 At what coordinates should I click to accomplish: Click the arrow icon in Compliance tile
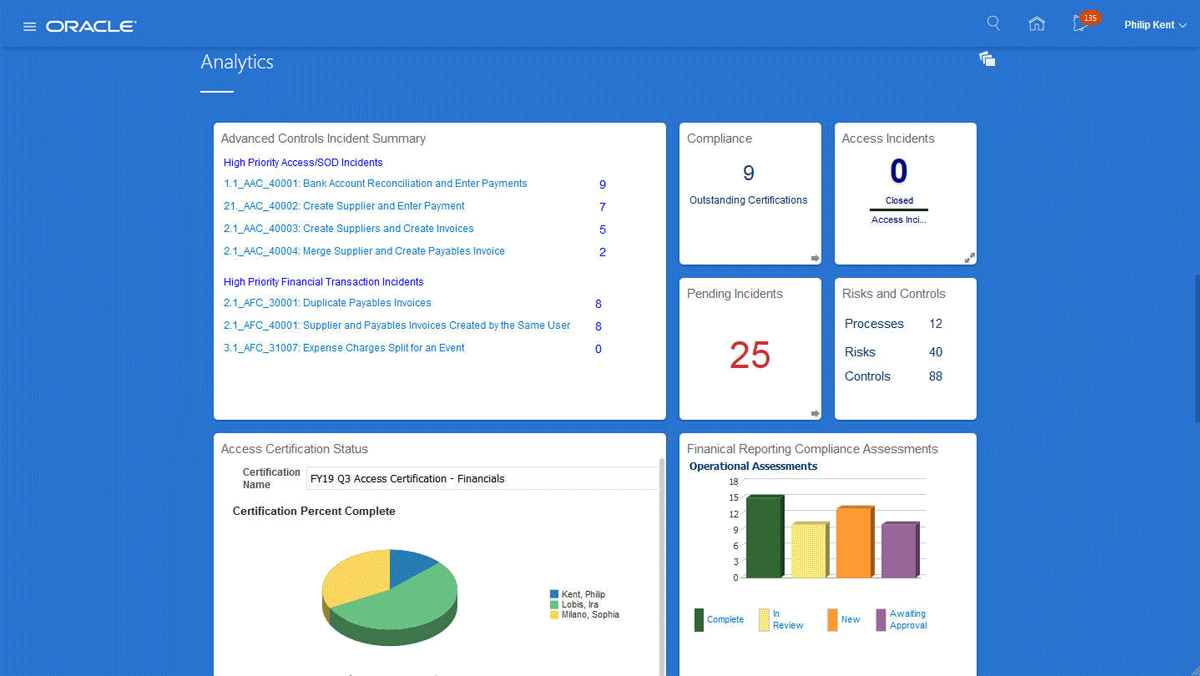[x=815, y=259]
